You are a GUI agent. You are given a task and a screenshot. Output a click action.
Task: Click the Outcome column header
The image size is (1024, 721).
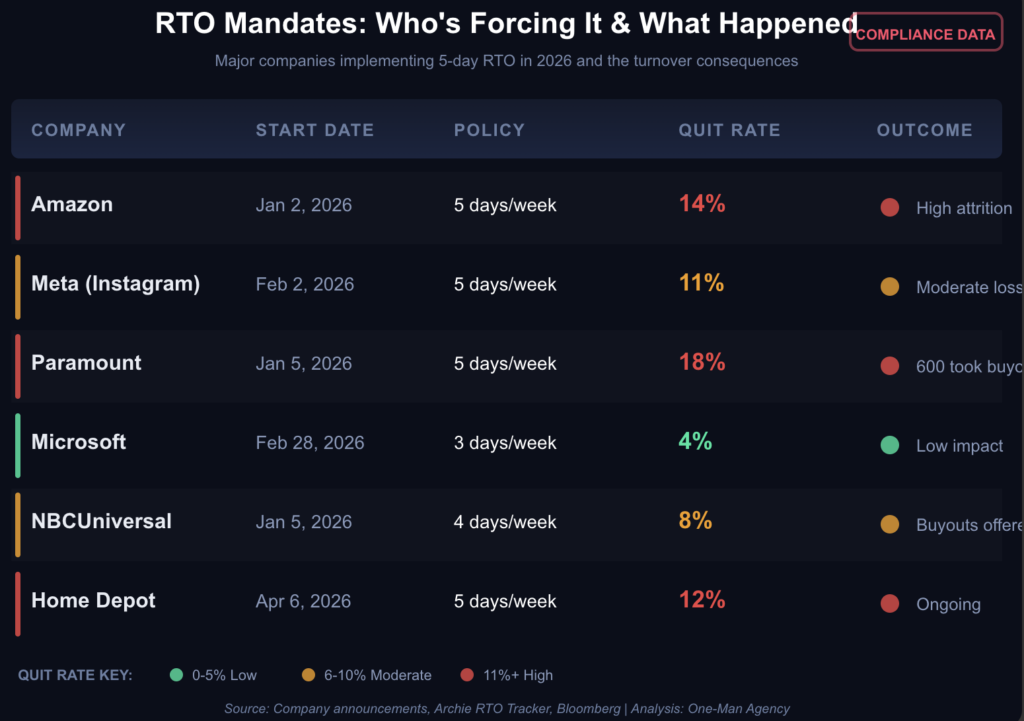point(924,130)
